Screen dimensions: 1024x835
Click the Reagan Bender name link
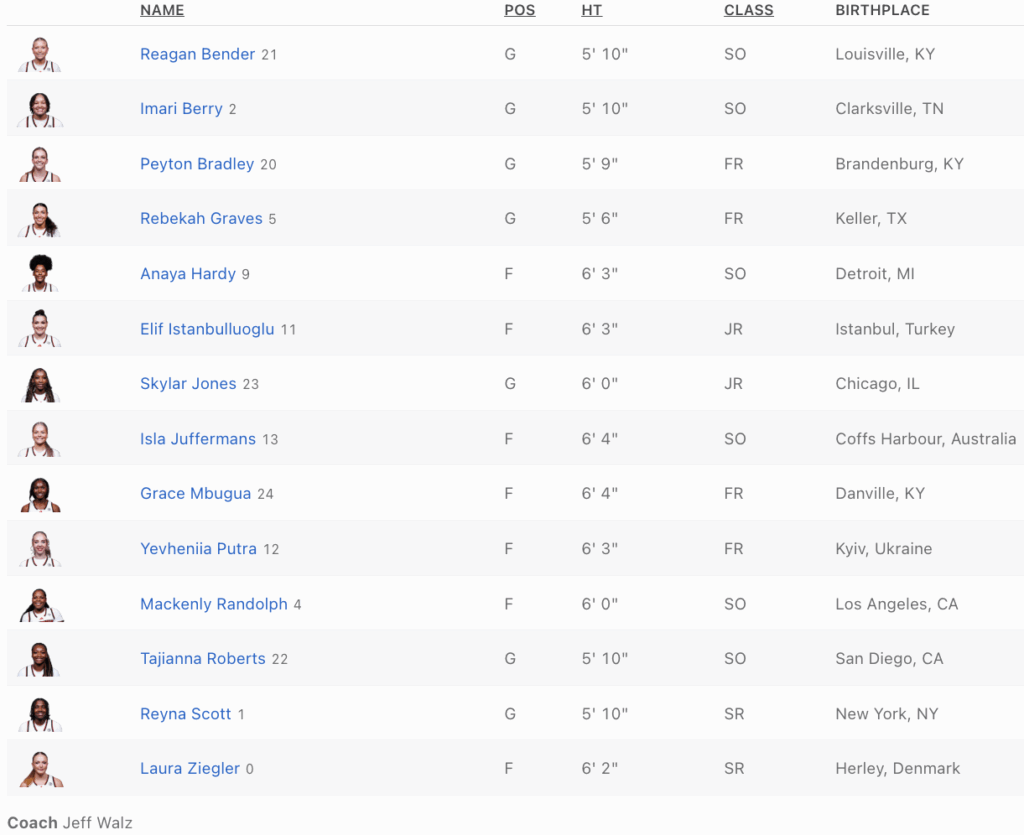197,55
